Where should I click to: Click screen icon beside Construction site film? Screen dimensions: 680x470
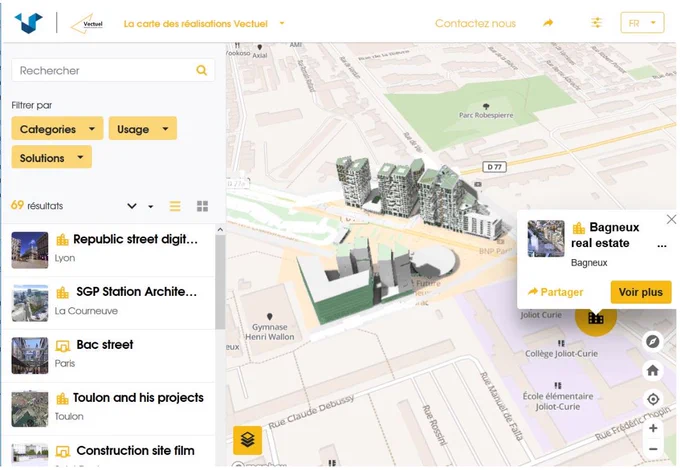pyautogui.click(x=62, y=452)
